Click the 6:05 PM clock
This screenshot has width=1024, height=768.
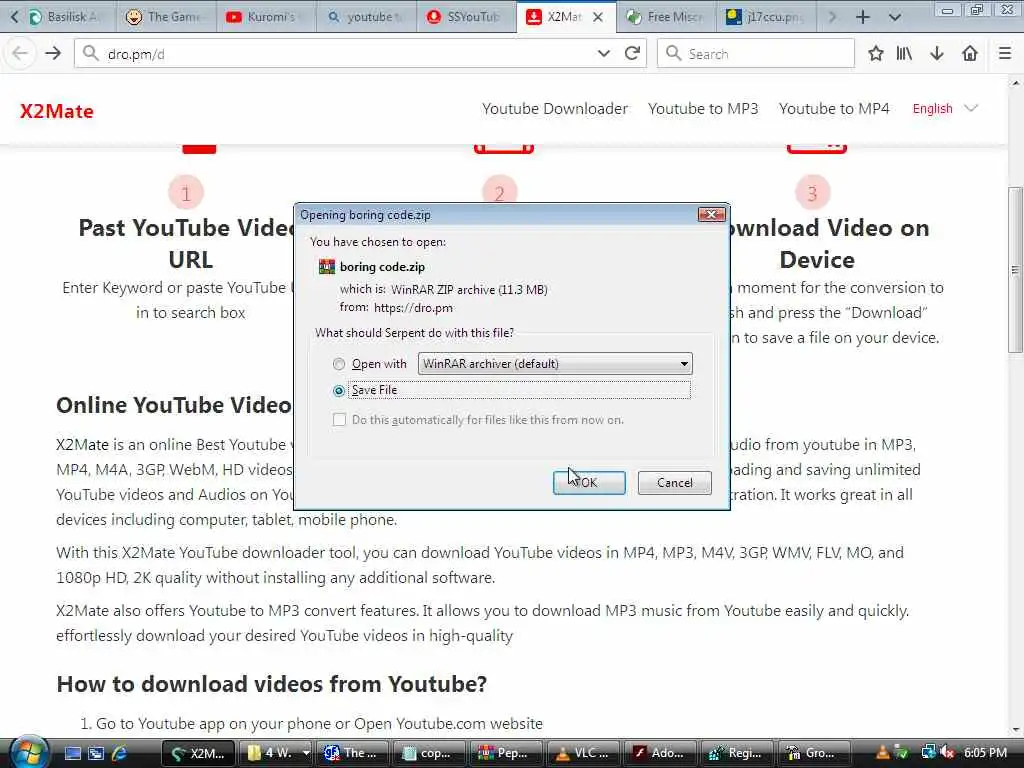[985, 753]
